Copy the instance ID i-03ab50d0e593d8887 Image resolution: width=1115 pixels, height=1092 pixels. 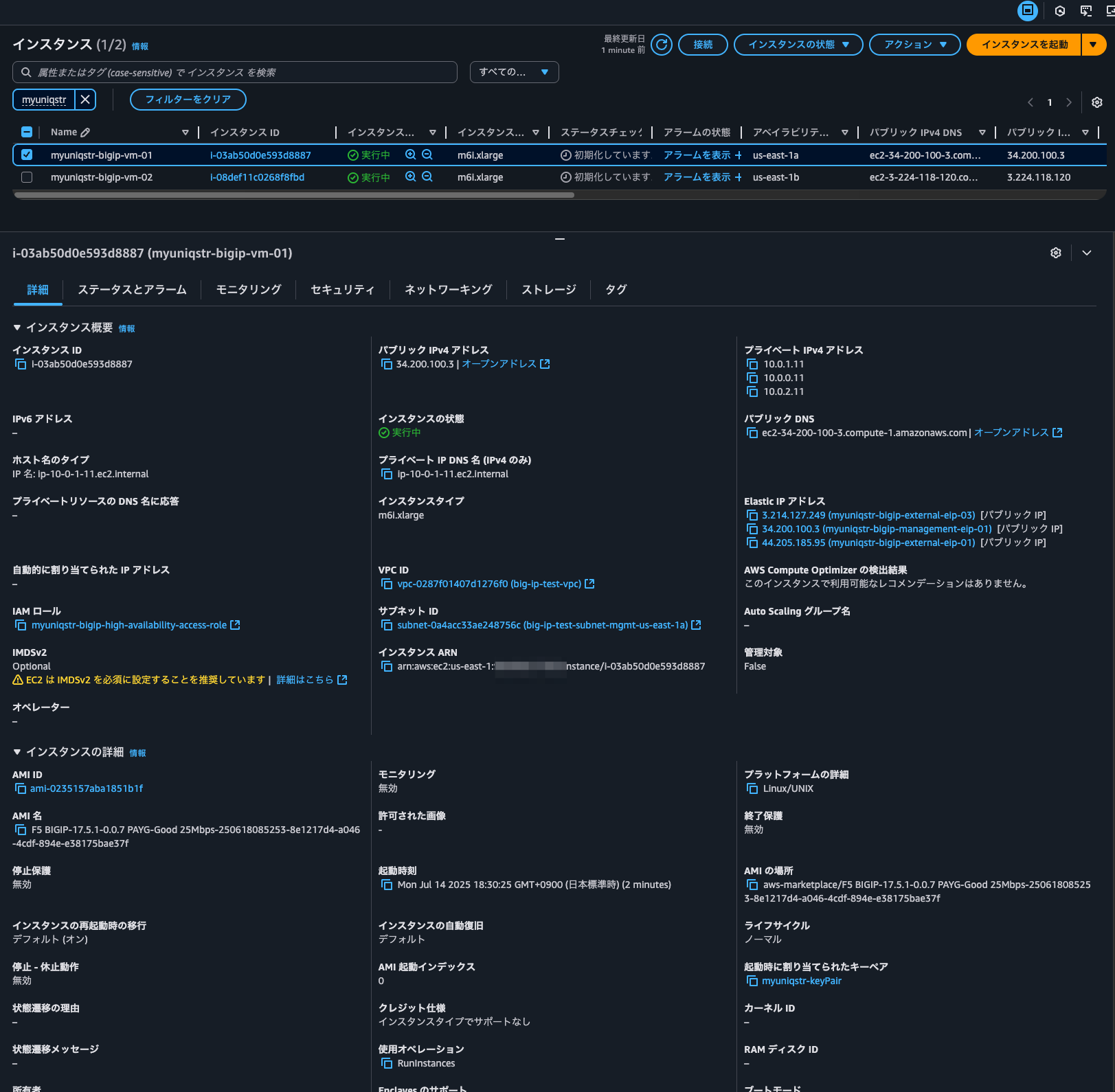21,364
